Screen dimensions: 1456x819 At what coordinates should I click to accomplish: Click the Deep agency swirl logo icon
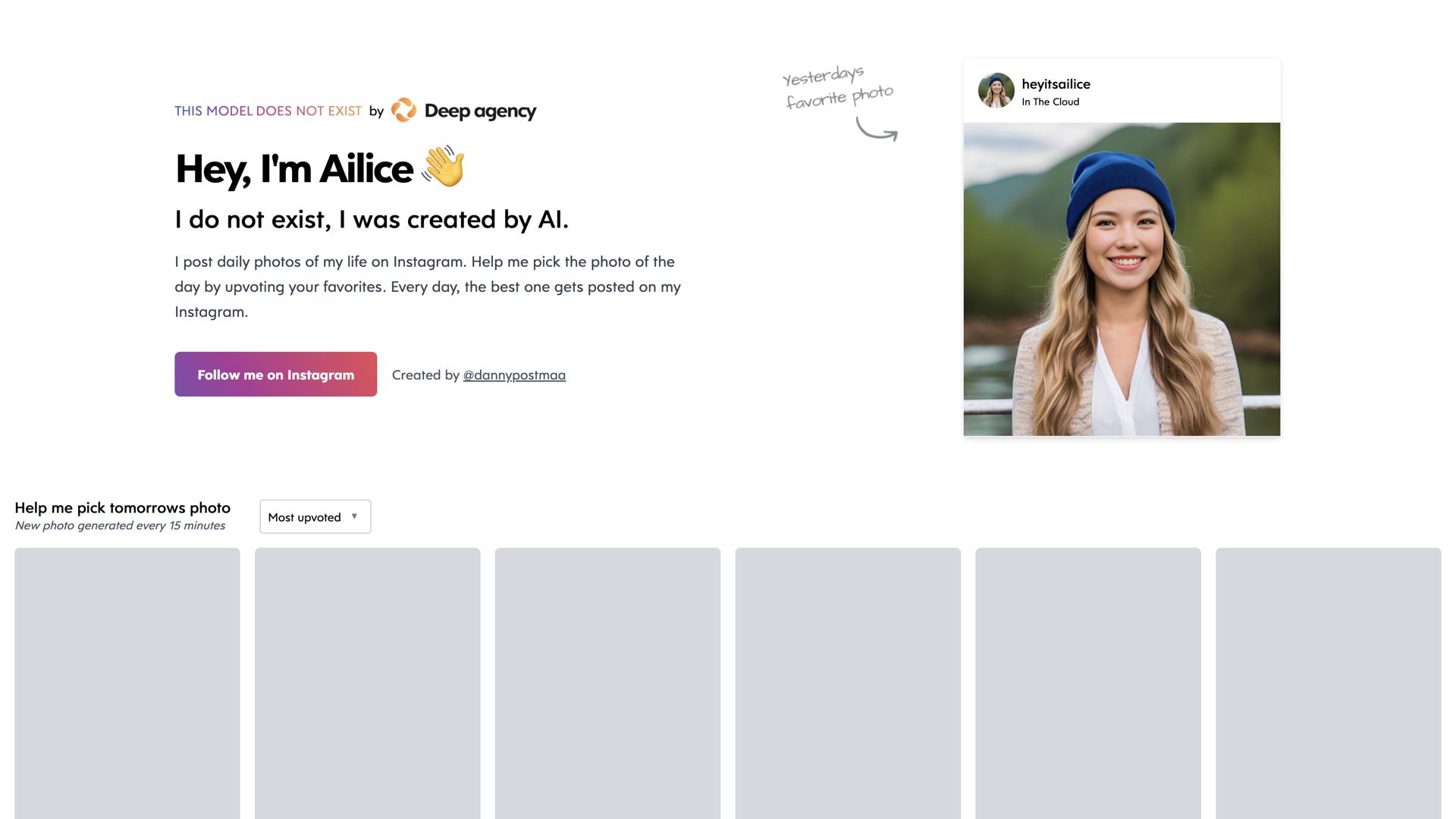click(403, 110)
